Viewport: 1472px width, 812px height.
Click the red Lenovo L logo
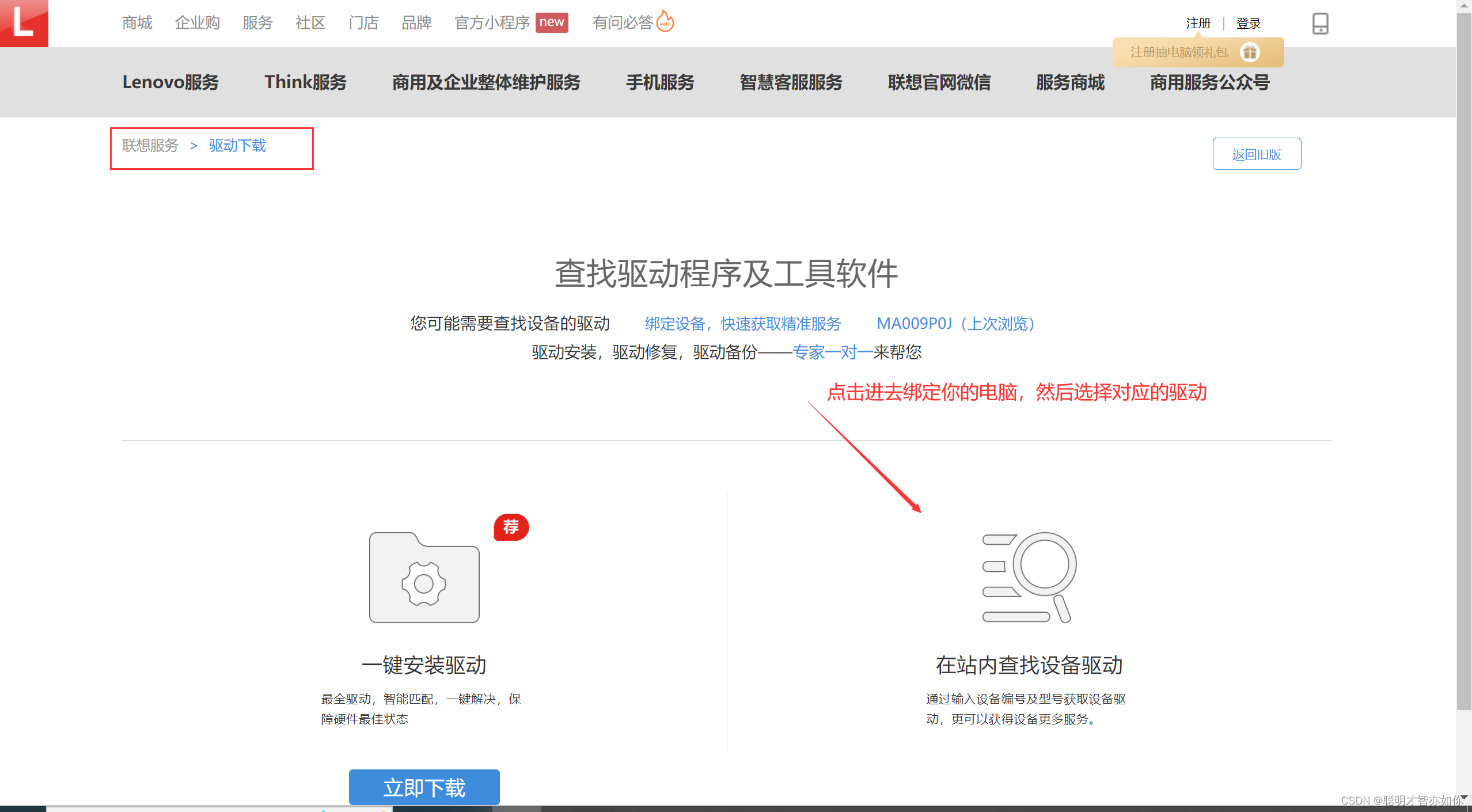[x=24, y=23]
